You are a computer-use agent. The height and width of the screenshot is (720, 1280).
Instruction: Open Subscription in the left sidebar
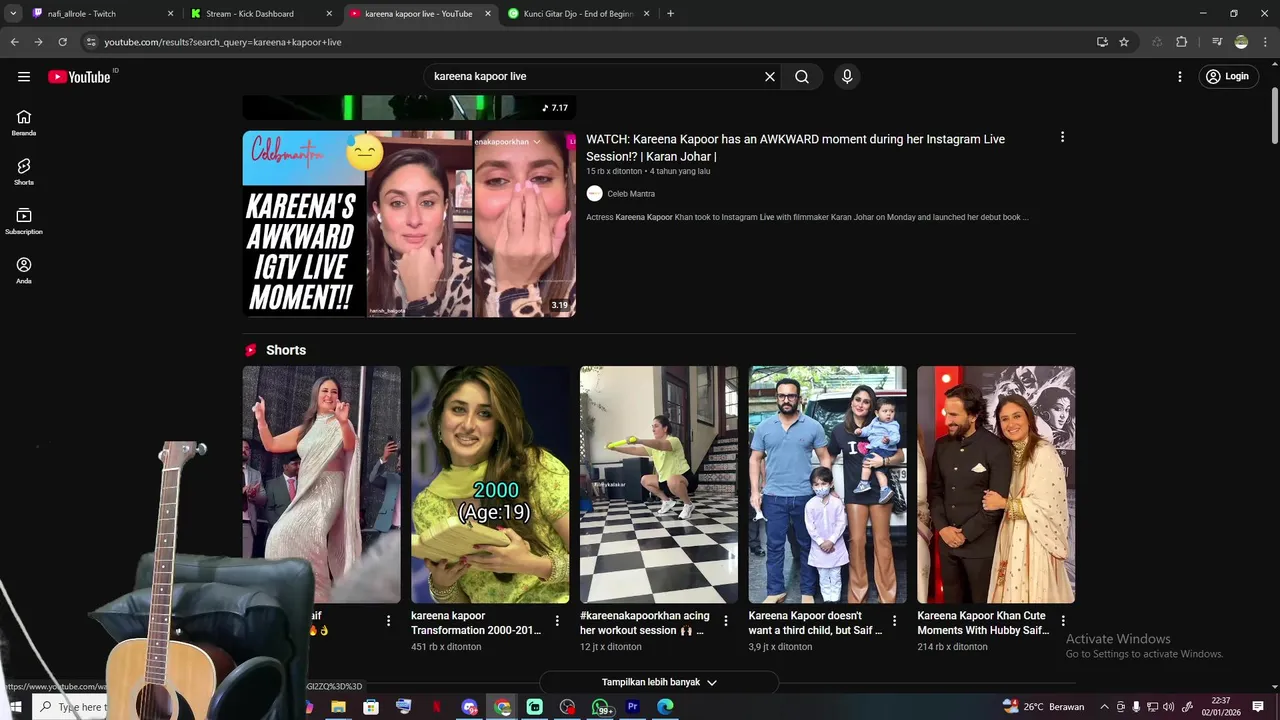click(24, 221)
